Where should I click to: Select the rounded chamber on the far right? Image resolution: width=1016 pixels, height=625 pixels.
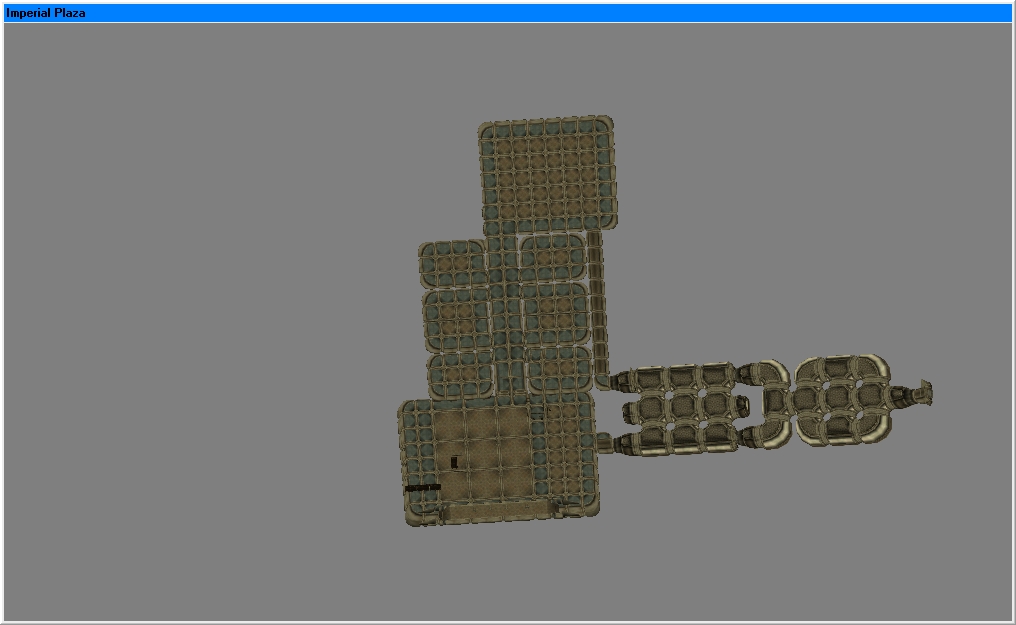[x=843, y=400]
